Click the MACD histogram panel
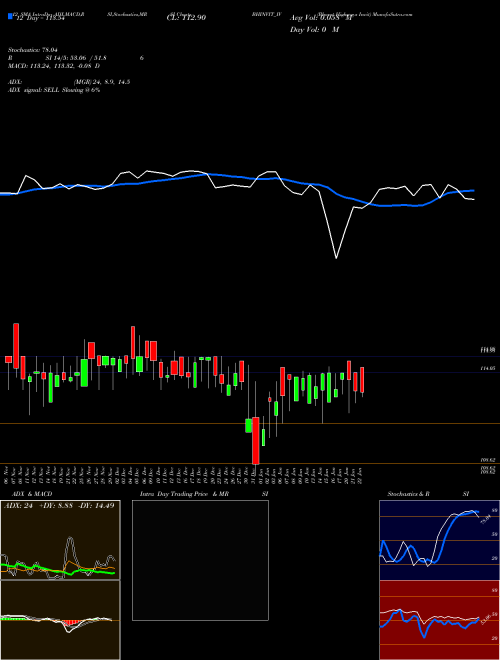This screenshot has height=660, width=500. [x=60, y=620]
